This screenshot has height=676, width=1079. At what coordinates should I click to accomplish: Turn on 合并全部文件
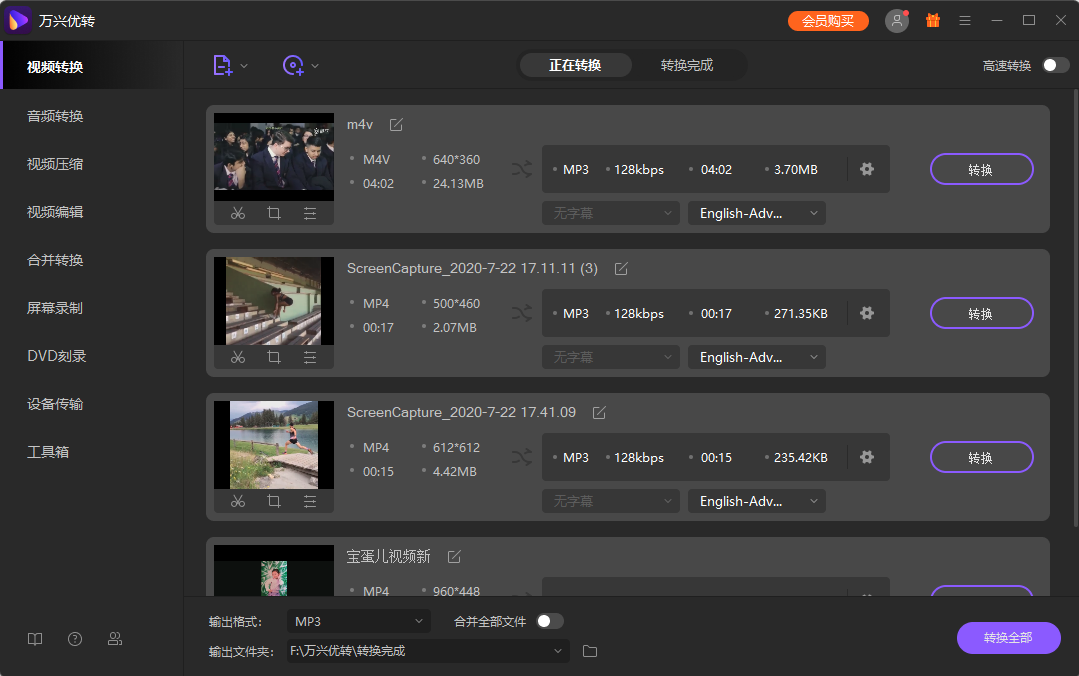click(548, 620)
